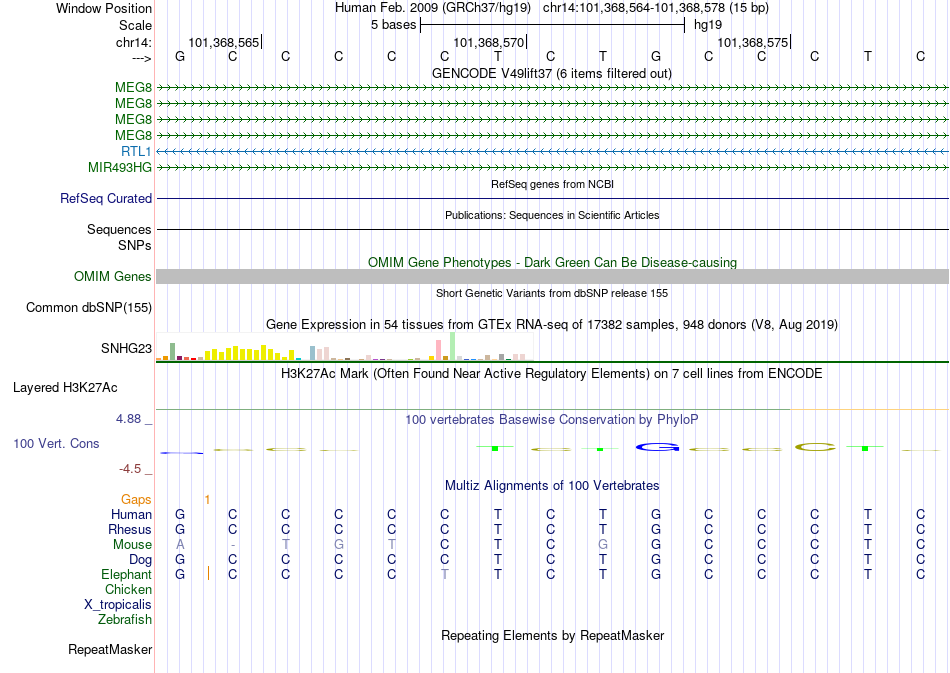Select the Gaps row label
Viewport: 950px width, 673px height.
tap(136, 499)
